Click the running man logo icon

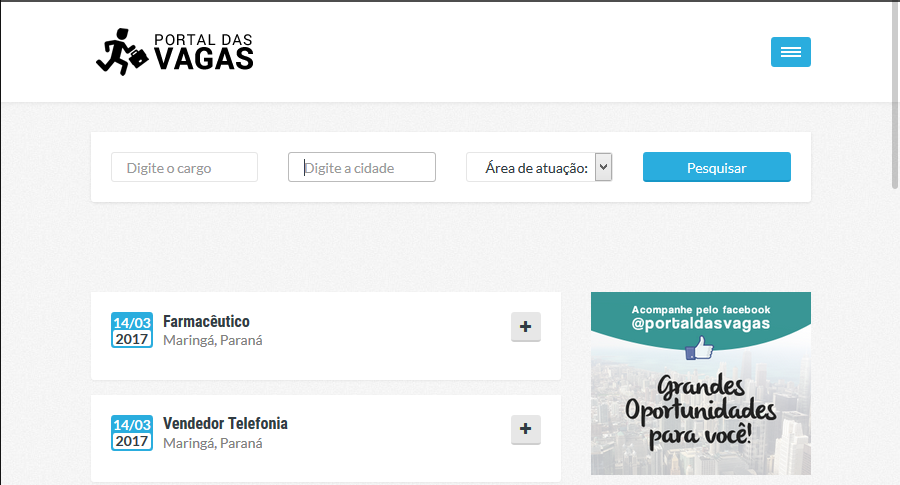pyautogui.click(x=120, y=52)
